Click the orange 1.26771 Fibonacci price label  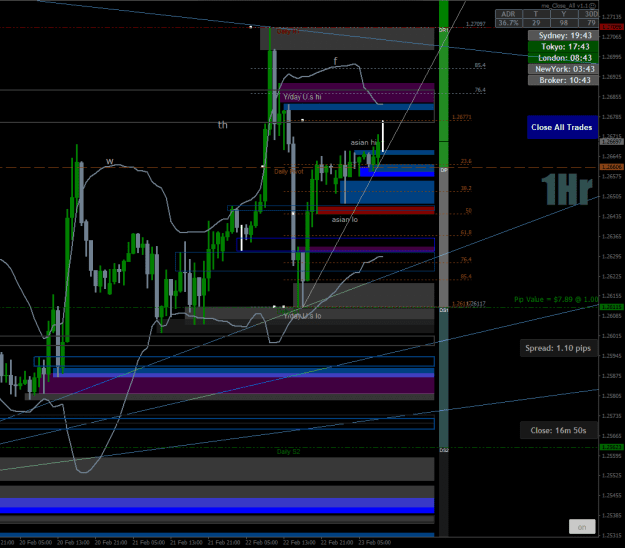click(462, 117)
